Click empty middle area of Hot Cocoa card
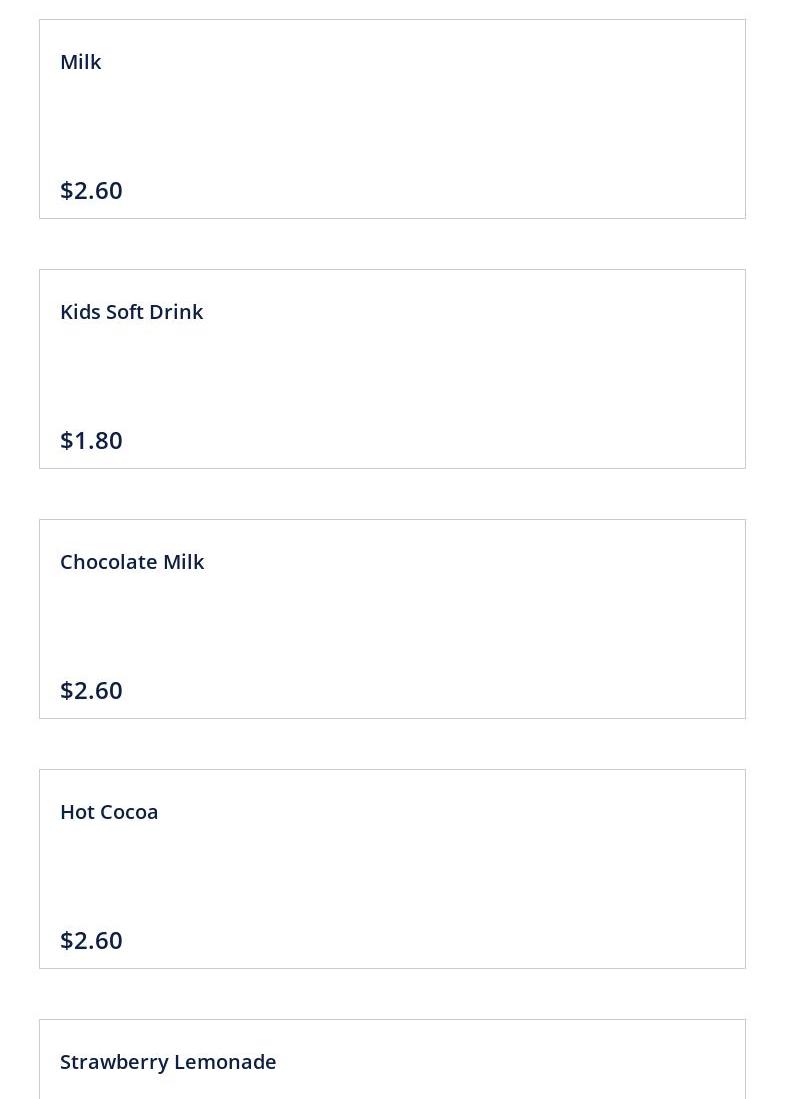Image resolution: width=785 pixels, height=1099 pixels. click(x=392, y=875)
